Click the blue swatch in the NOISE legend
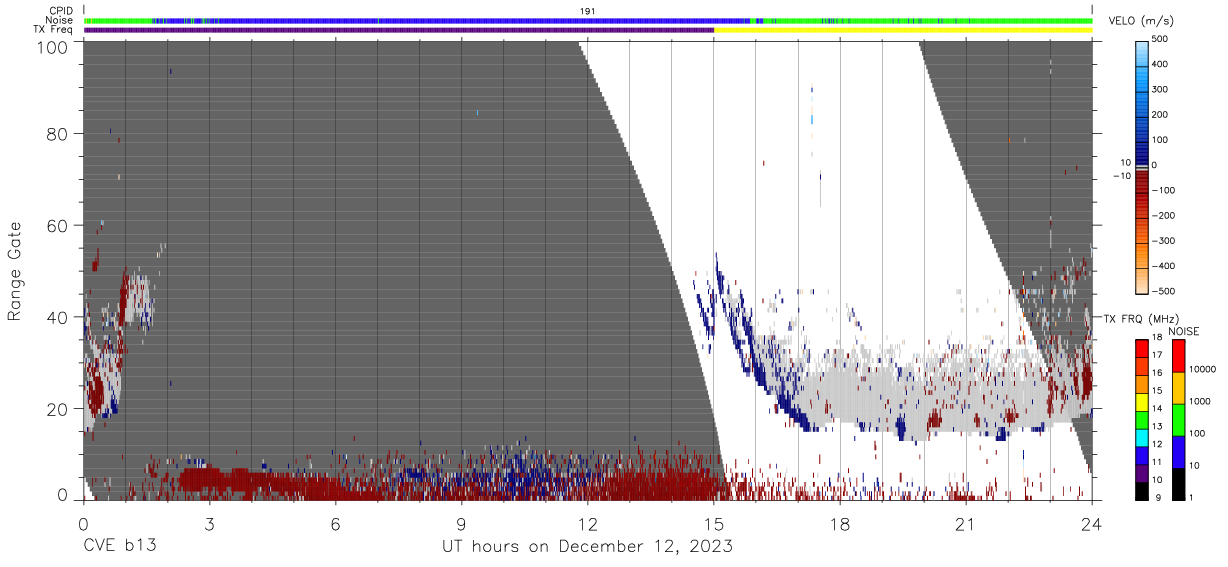This screenshot has height=567, width=1228. click(1177, 451)
